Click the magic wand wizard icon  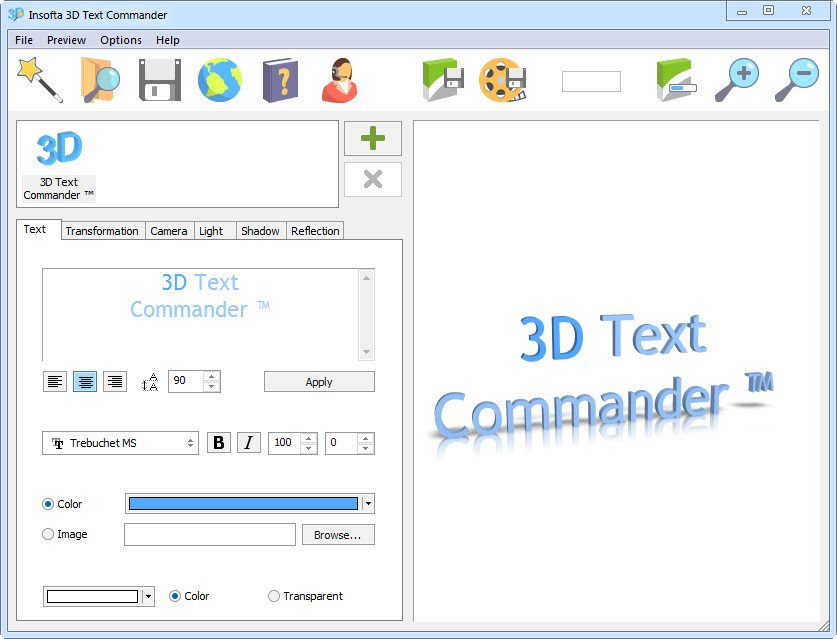click(40, 80)
